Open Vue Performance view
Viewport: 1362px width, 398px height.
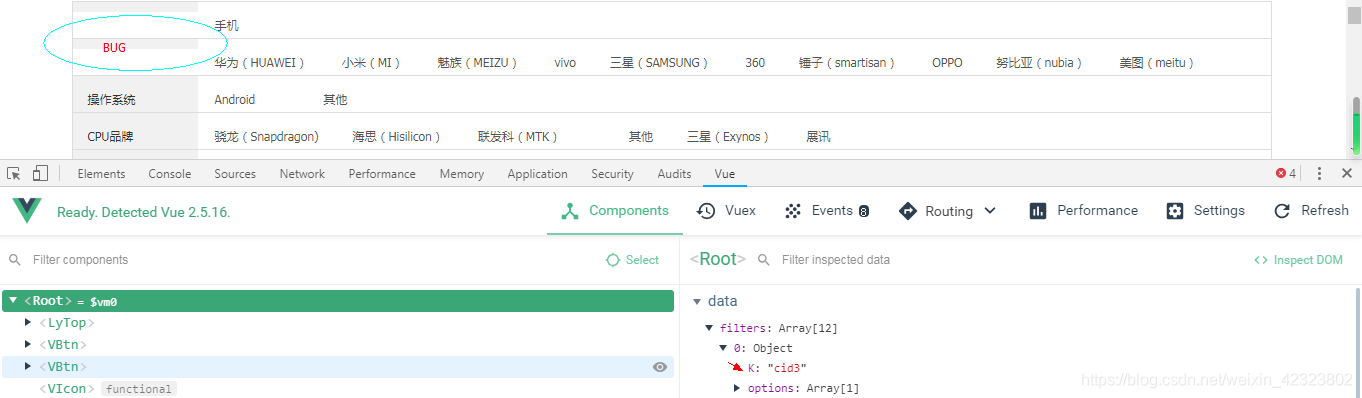[1083, 211]
